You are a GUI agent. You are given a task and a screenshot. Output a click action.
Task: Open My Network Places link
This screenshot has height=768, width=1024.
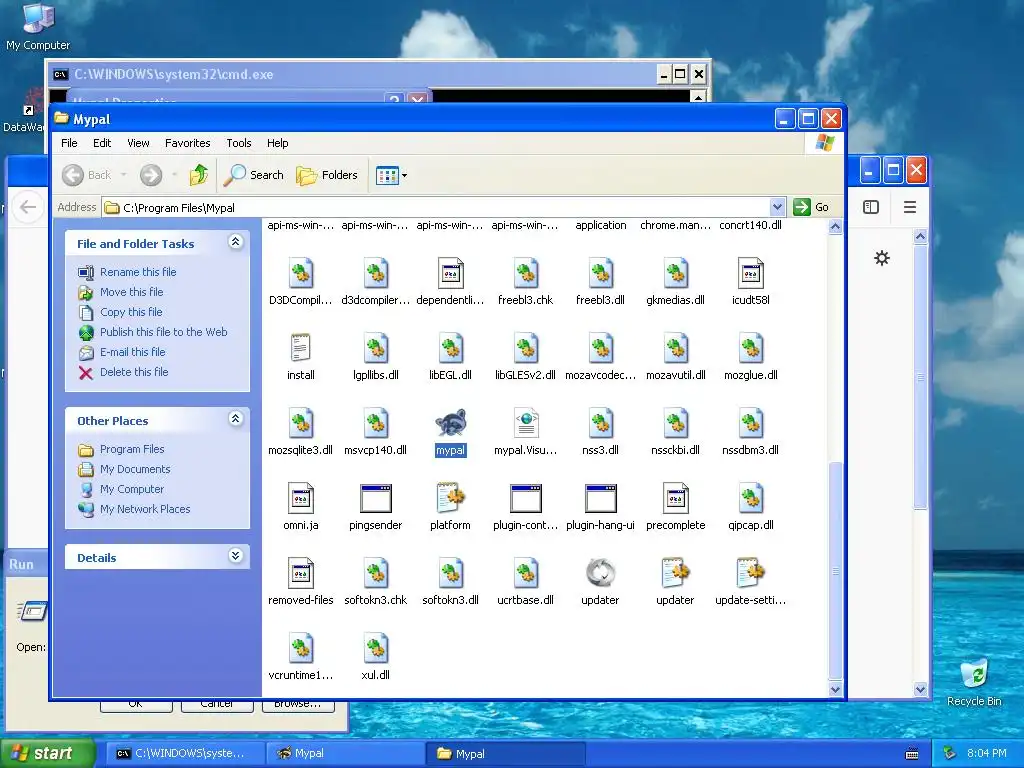(x=145, y=509)
